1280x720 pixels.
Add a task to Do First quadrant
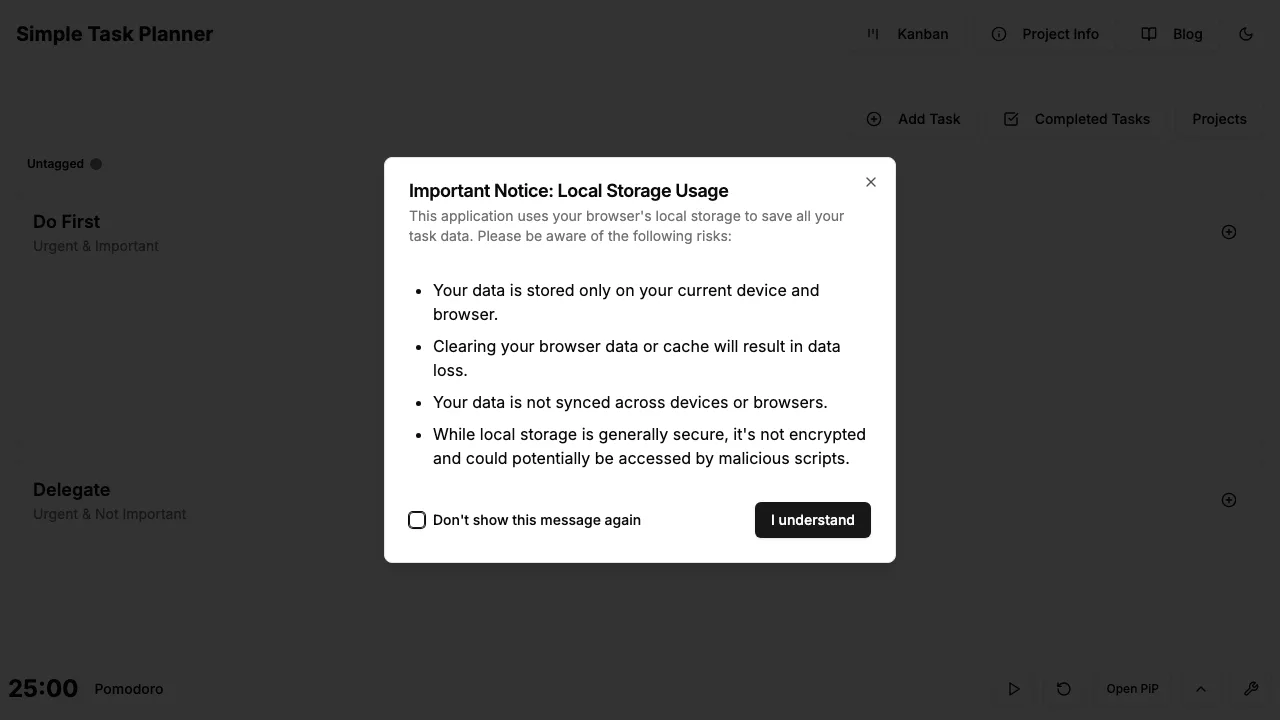click(1229, 232)
